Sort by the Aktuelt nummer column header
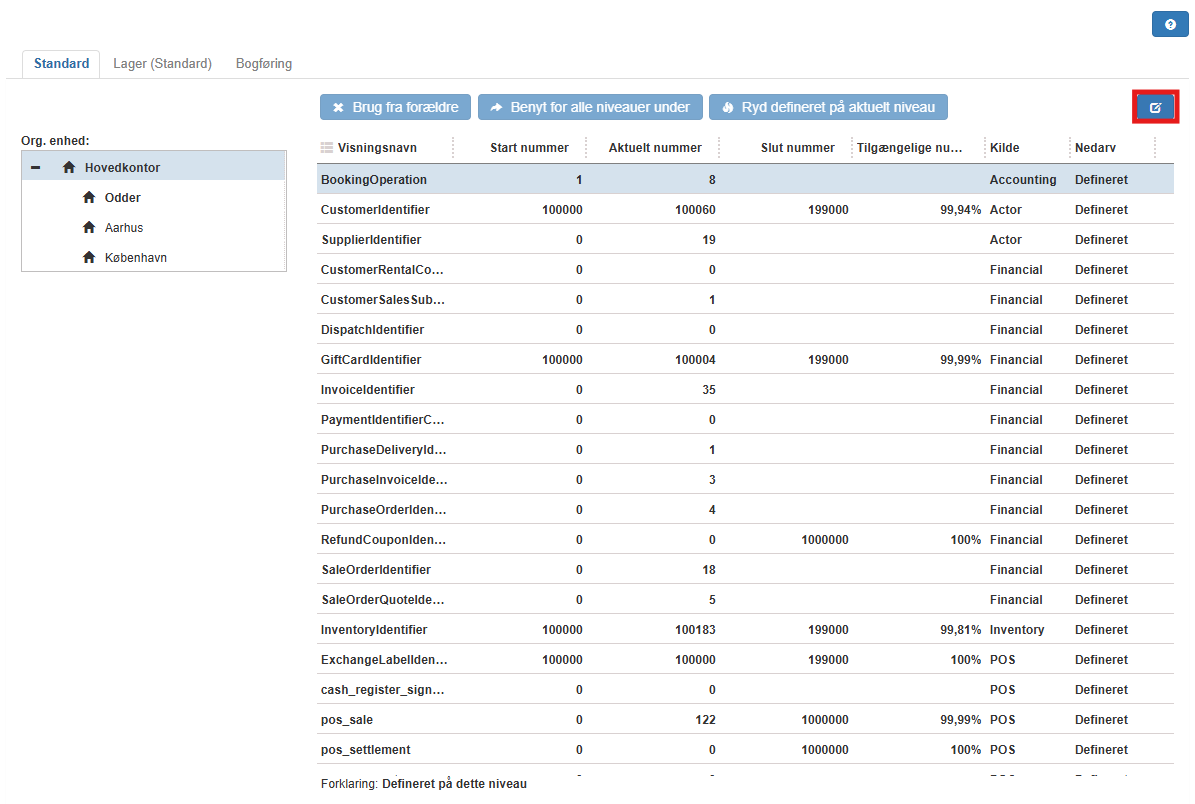 pos(653,148)
